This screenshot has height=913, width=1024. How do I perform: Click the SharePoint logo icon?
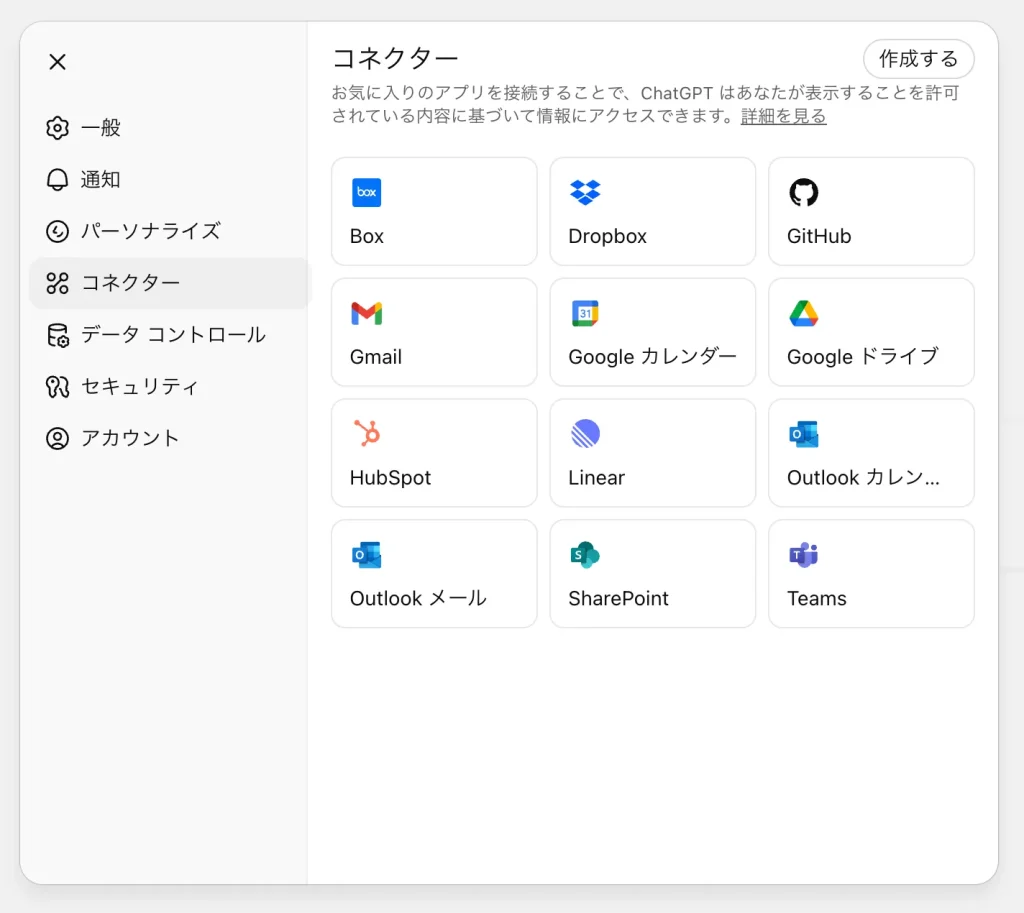(585, 555)
